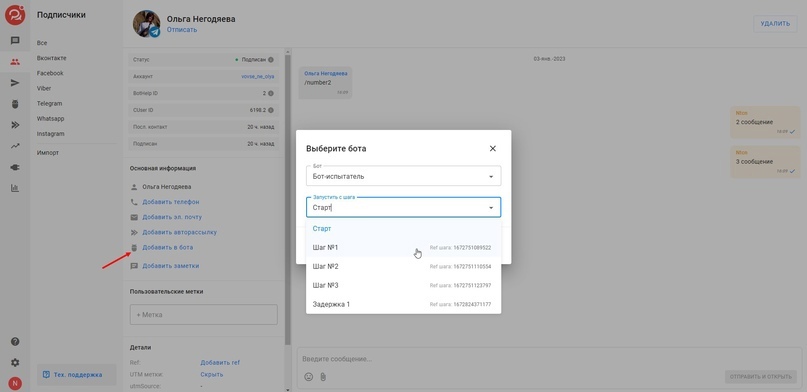The height and width of the screenshot is (392, 807).
Task: Expand the Запустить с шага dropdown arrow
Action: click(x=491, y=208)
